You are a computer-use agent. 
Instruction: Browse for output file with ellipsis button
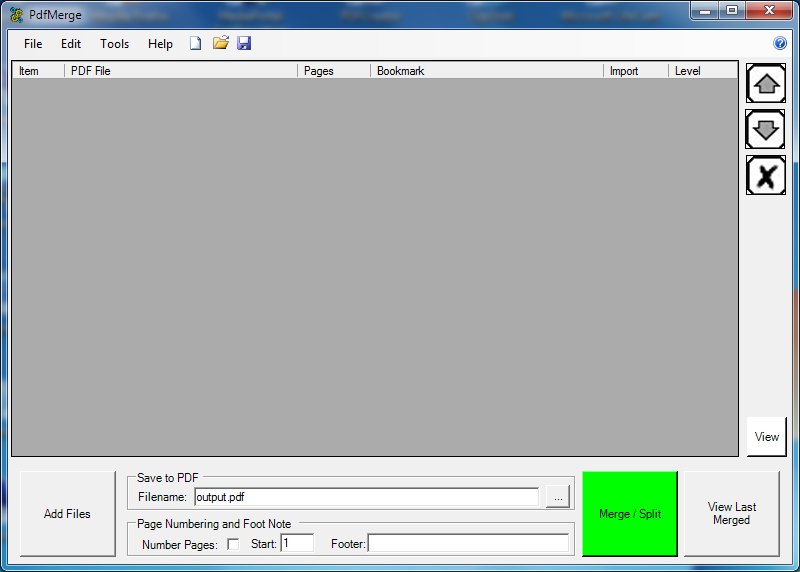[559, 497]
